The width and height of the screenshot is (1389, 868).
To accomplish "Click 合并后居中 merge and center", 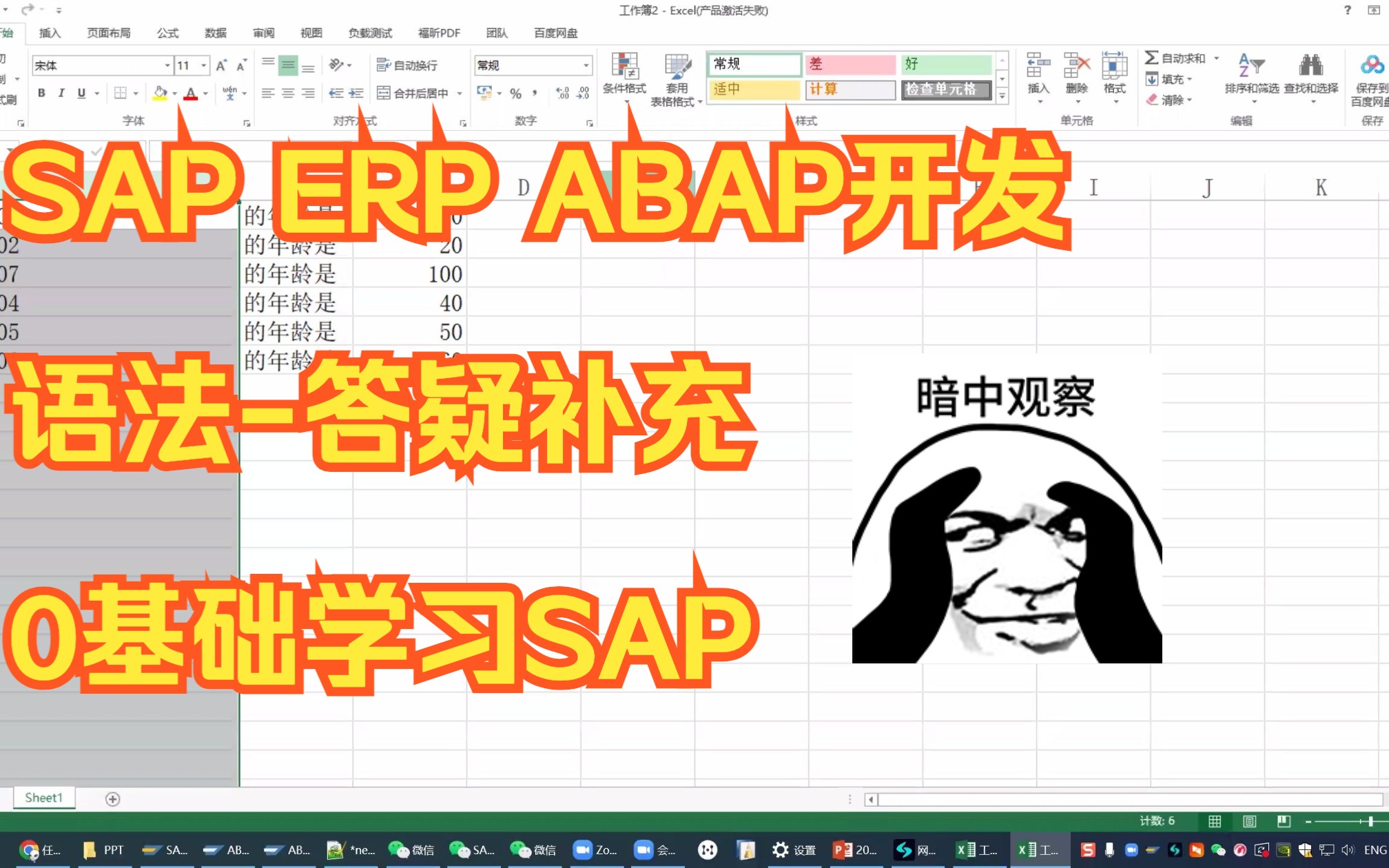I will (x=413, y=93).
